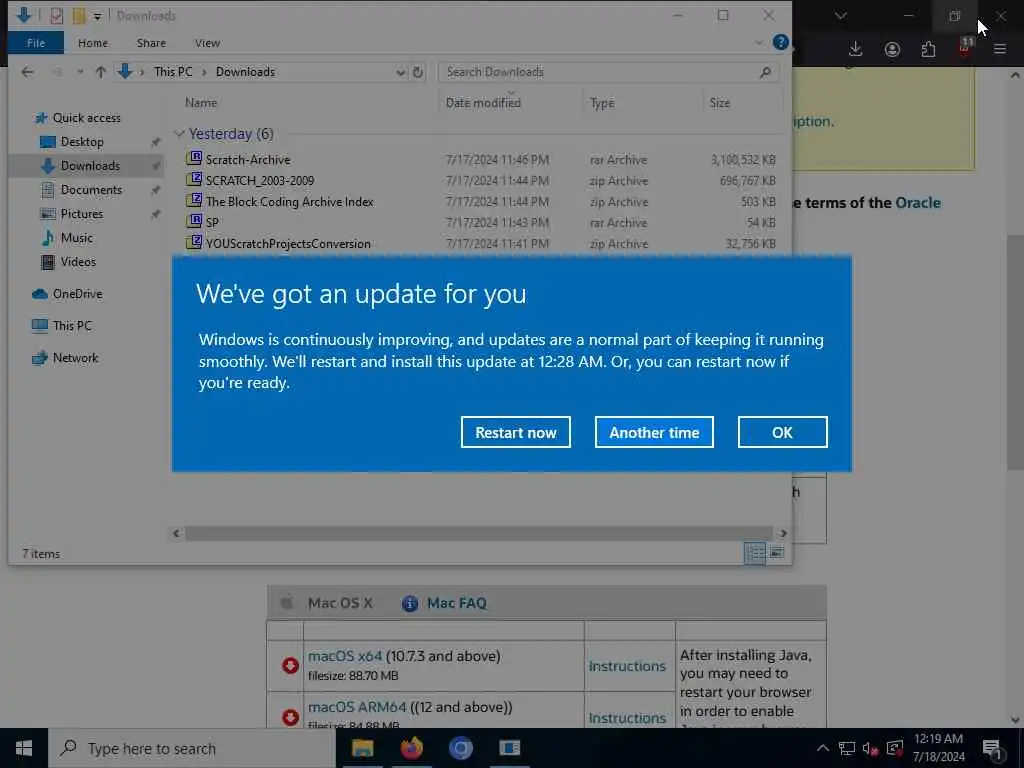Open Firefox from taskbar
This screenshot has height=768, width=1024.
tap(411, 748)
